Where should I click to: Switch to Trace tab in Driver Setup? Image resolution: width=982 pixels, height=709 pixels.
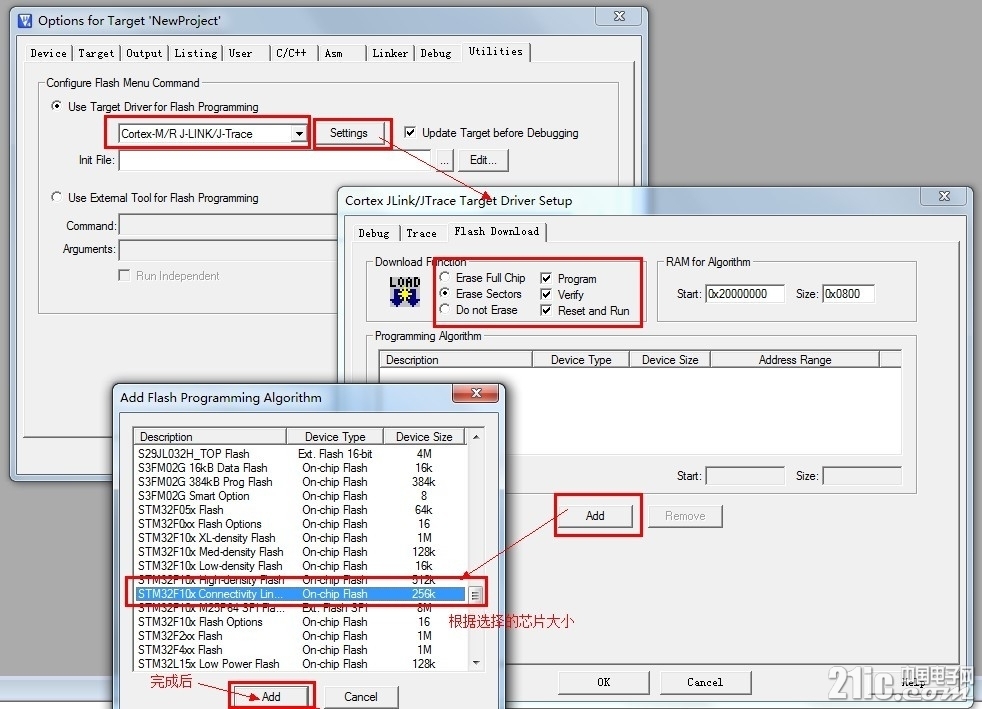point(421,233)
